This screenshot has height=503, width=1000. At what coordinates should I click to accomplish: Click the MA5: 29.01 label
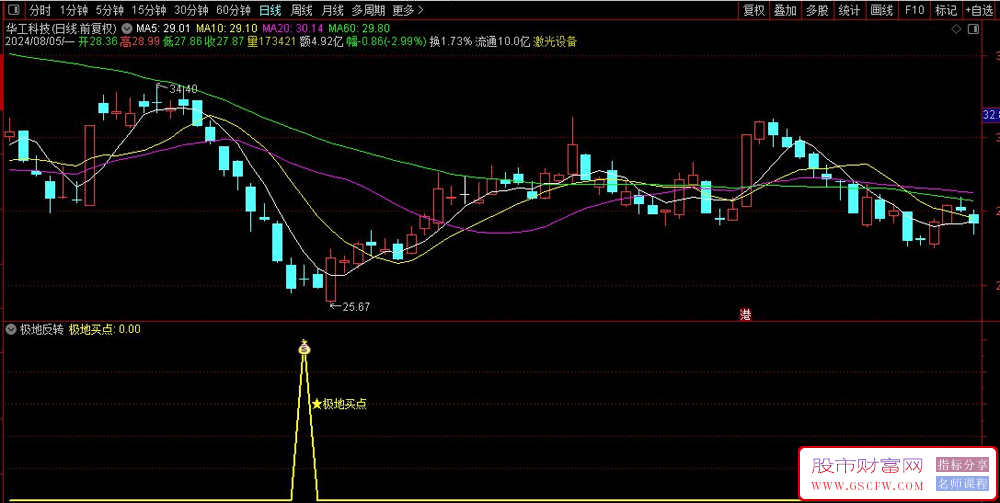(164, 29)
